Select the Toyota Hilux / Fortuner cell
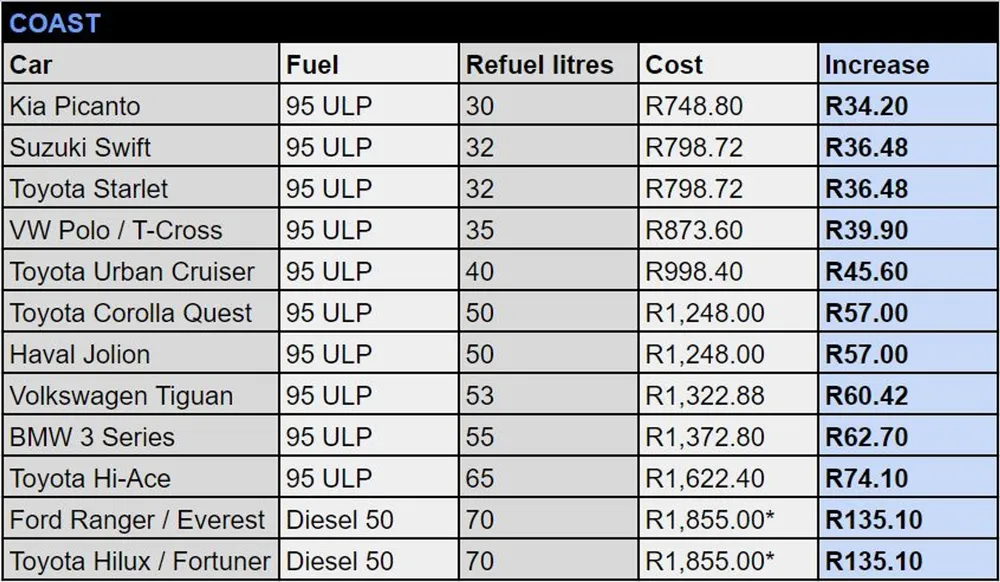Image resolution: width=1000 pixels, height=582 pixels. [x=140, y=561]
